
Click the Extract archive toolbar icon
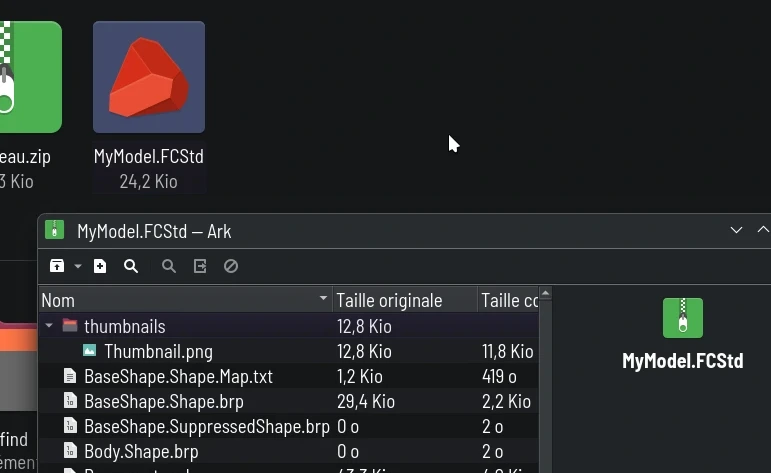pos(57,266)
